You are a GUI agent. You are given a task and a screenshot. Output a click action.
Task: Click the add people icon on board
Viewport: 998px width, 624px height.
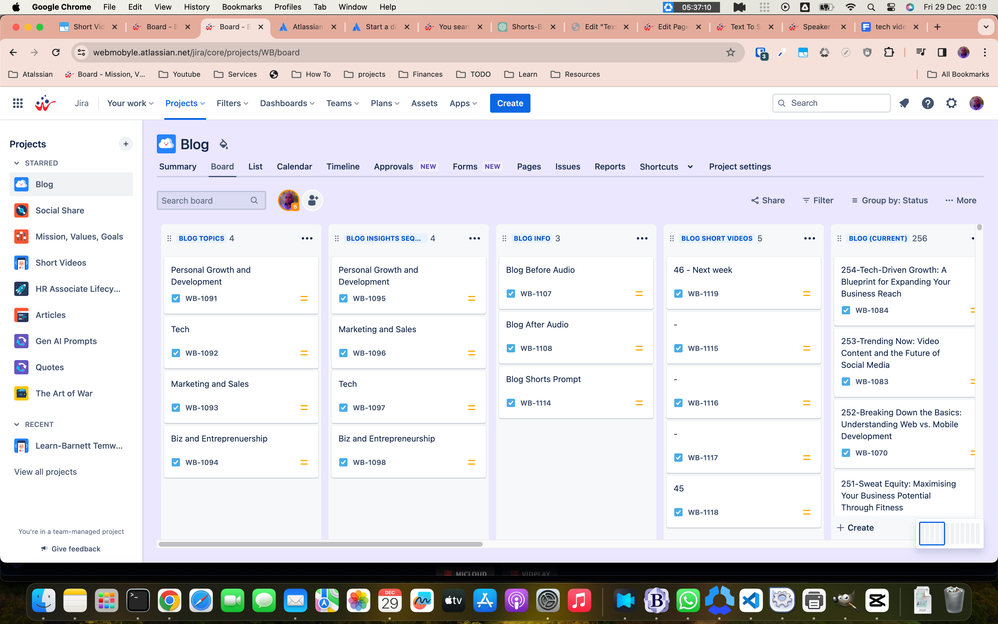tap(313, 201)
